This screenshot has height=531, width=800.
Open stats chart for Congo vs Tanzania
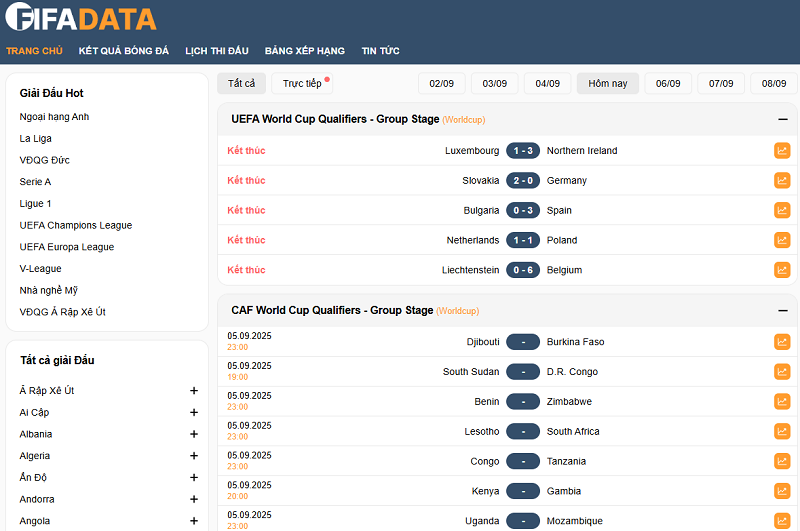click(782, 461)
